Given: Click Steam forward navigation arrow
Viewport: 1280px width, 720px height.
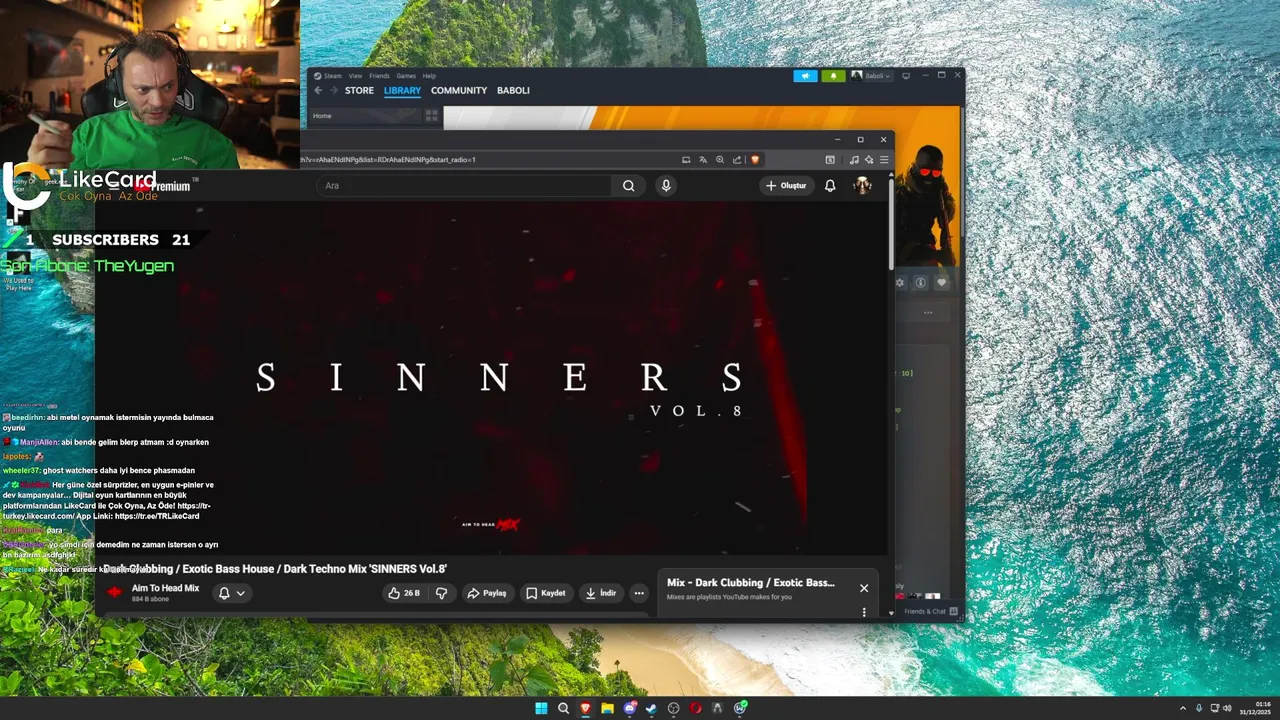Looking at the screenshot, I should click(x=333, y=91).
